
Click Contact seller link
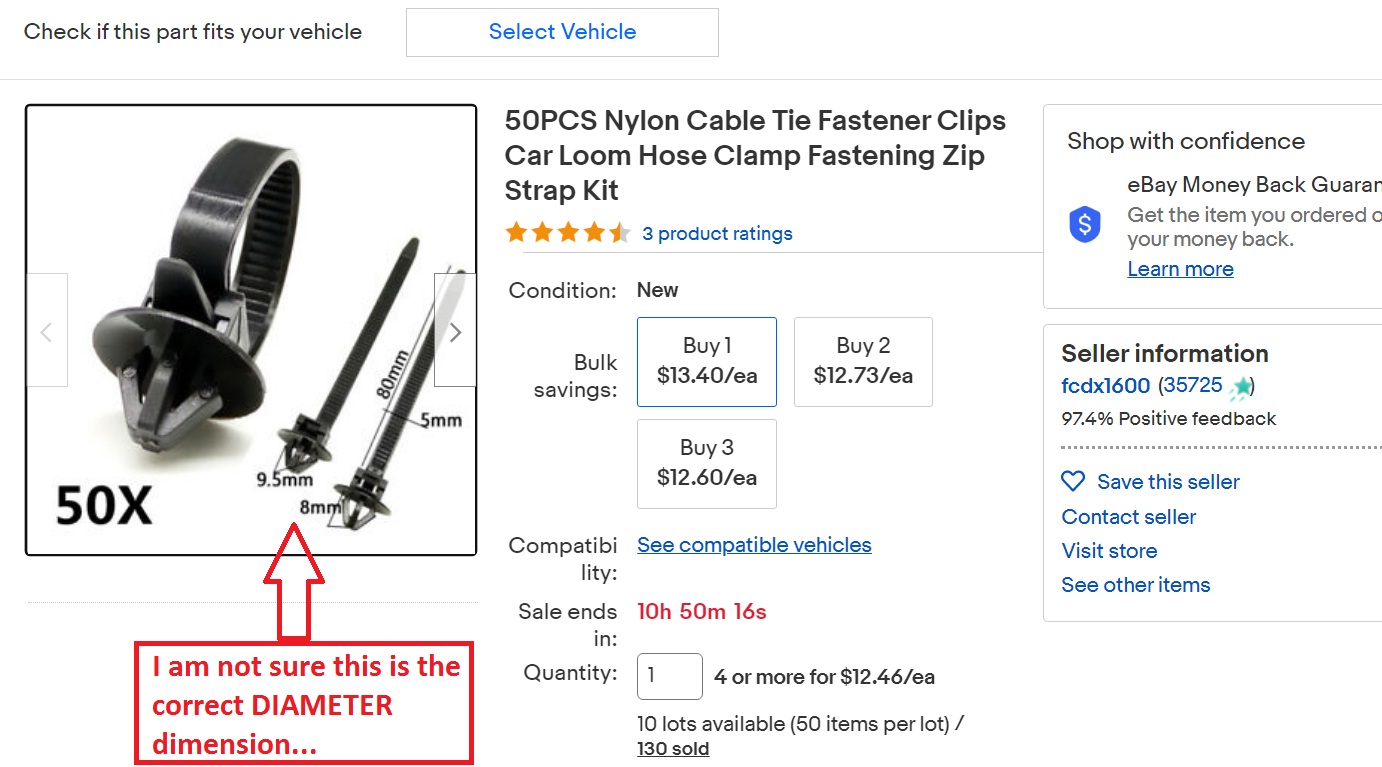[1129, 517]
